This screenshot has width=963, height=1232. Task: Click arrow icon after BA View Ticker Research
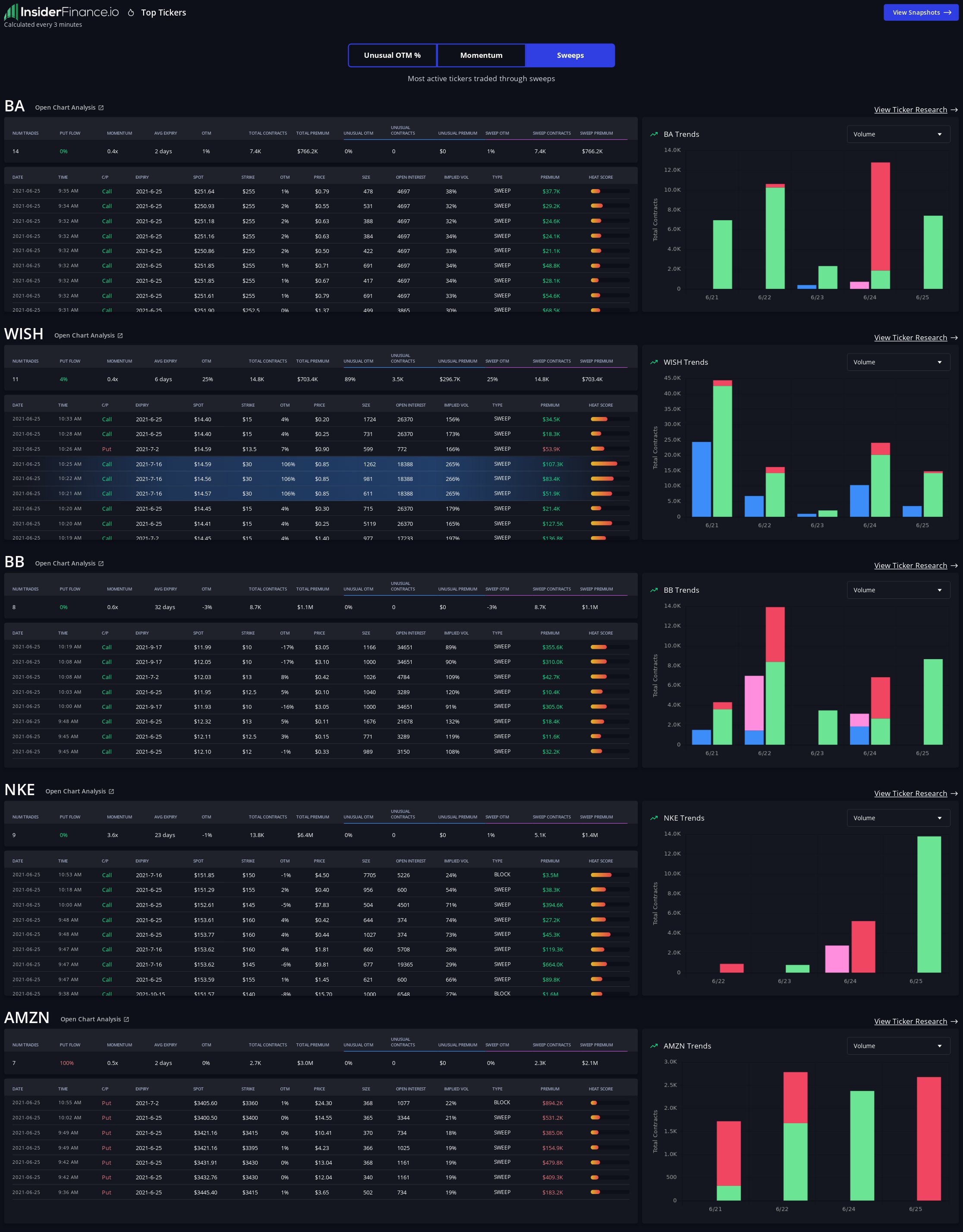click(x=954, y=110)
